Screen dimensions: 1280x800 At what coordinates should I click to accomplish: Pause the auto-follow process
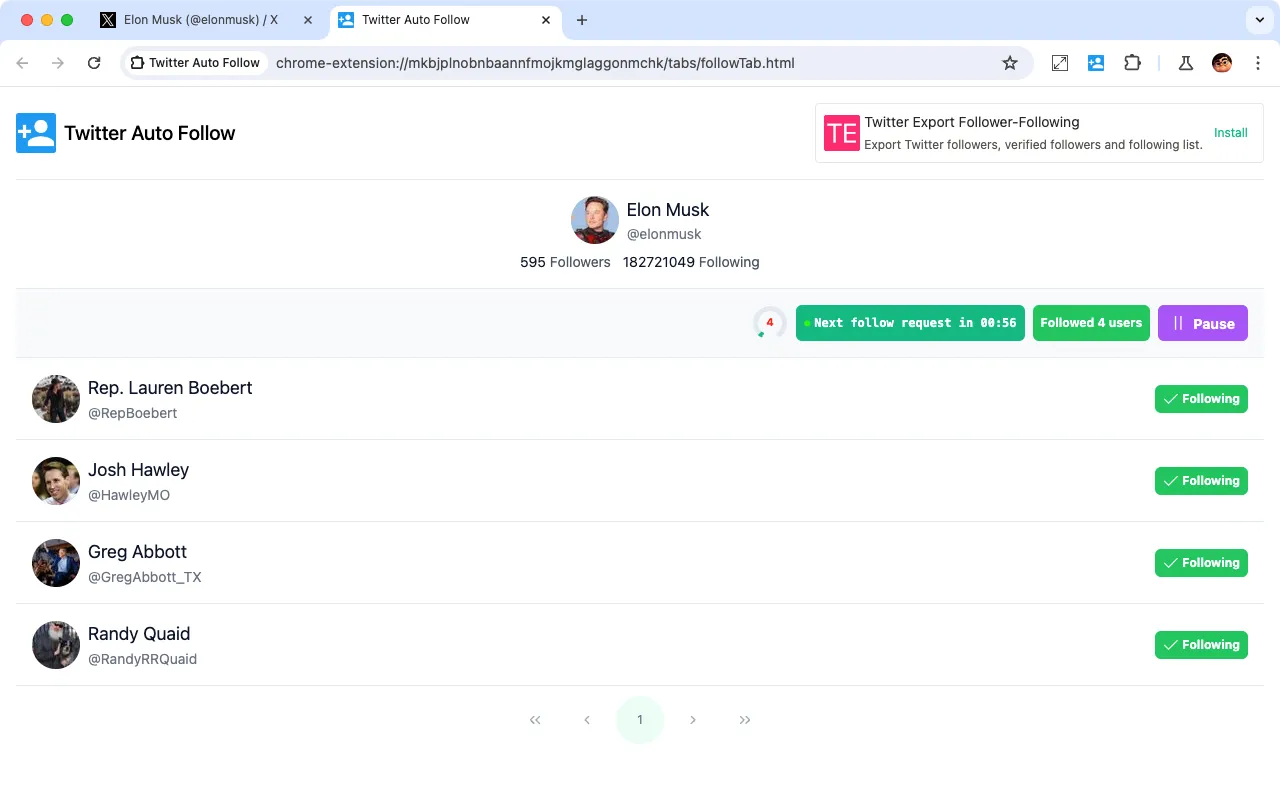tap(1202, 323)
